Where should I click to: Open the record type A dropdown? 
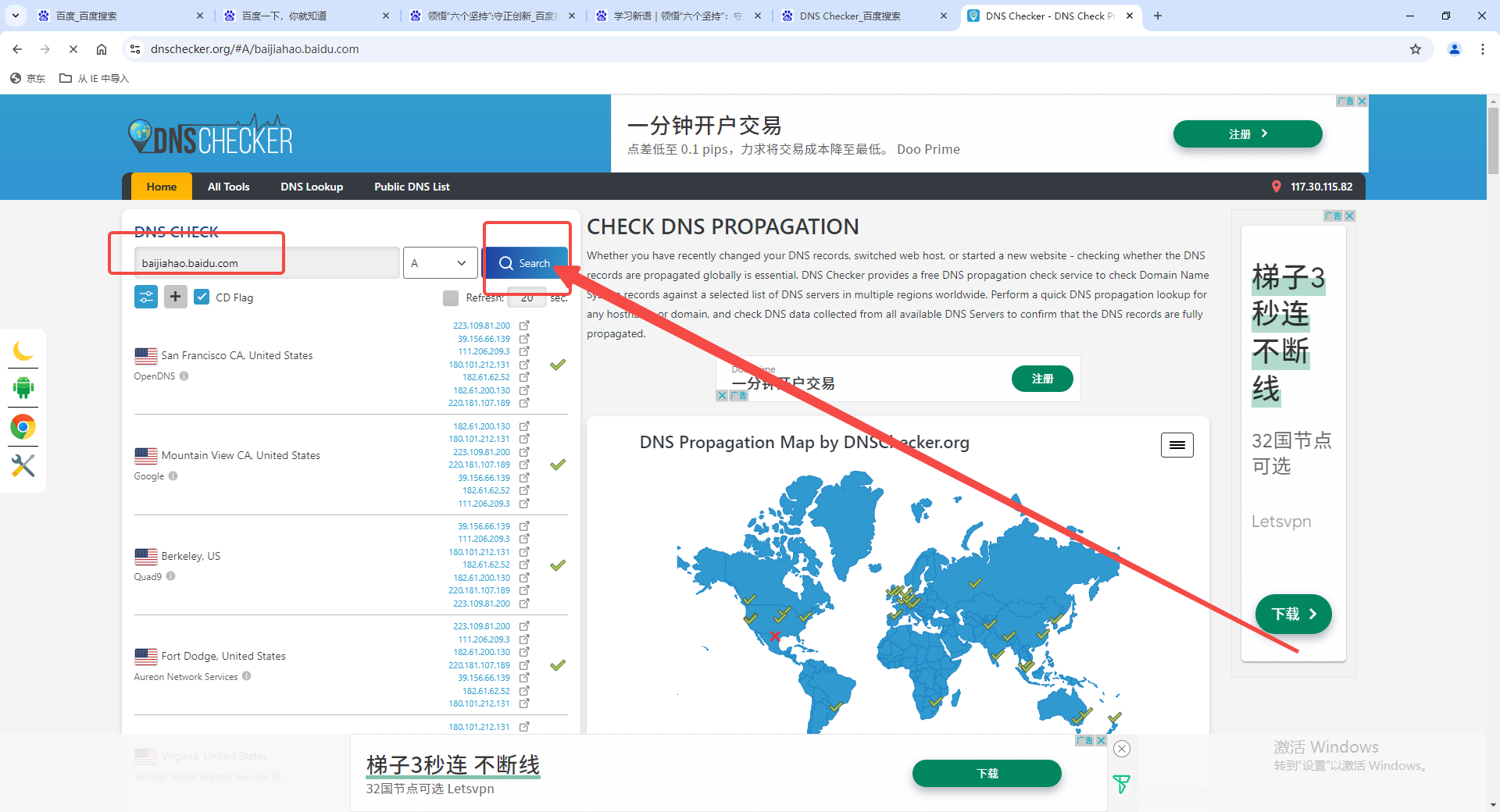point(440,263)
